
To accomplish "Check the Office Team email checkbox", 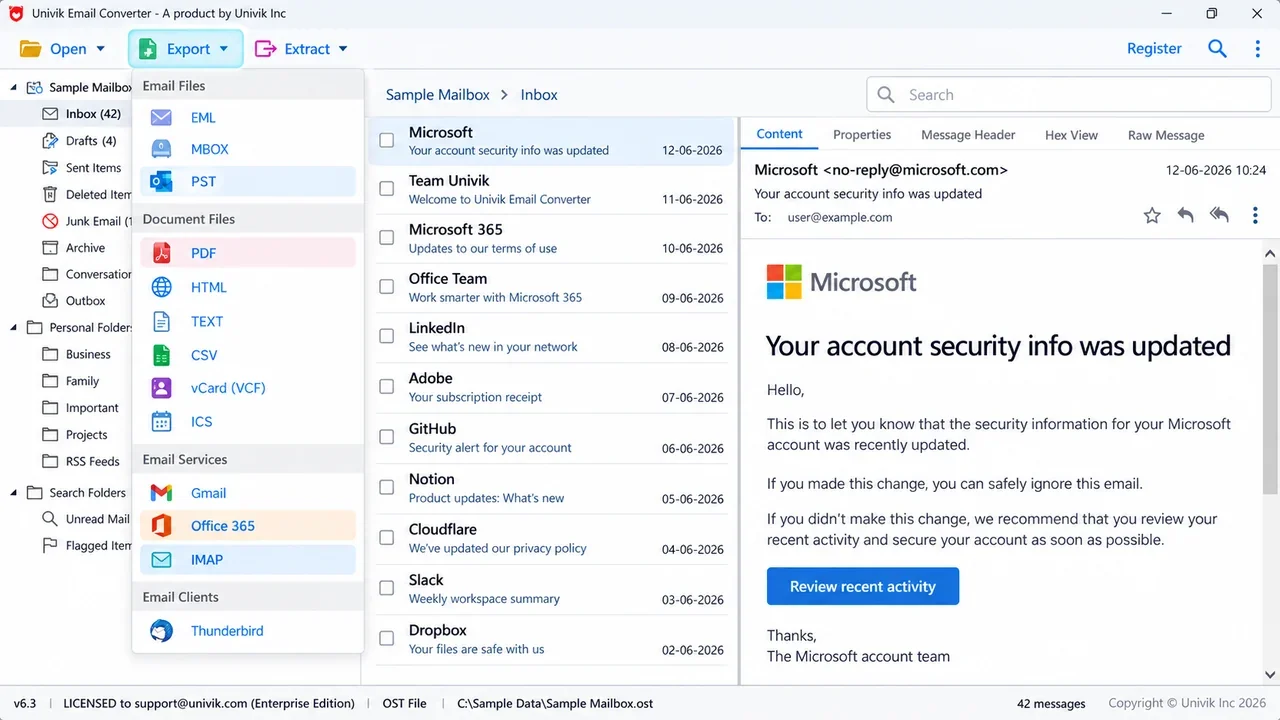I will [386, 286].
